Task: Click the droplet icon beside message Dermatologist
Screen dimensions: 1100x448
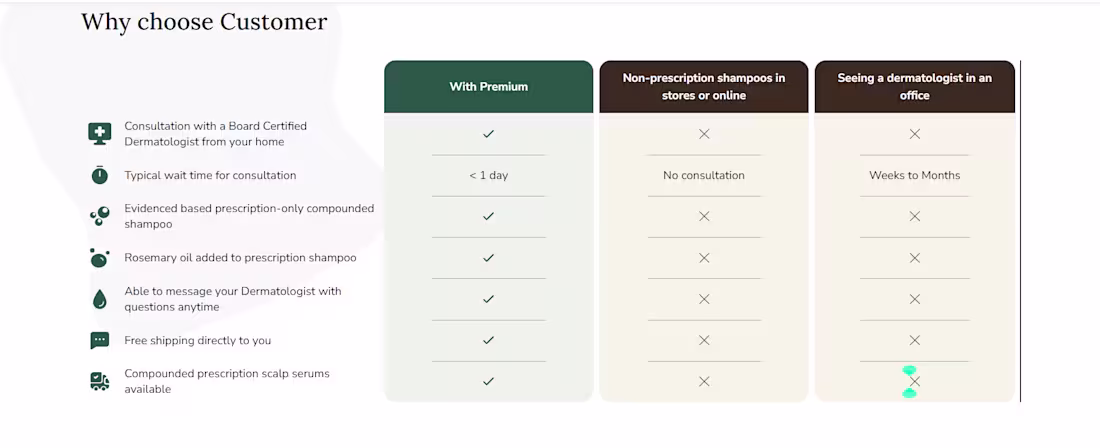Action: pyautogui.click(x=100, y=299)
